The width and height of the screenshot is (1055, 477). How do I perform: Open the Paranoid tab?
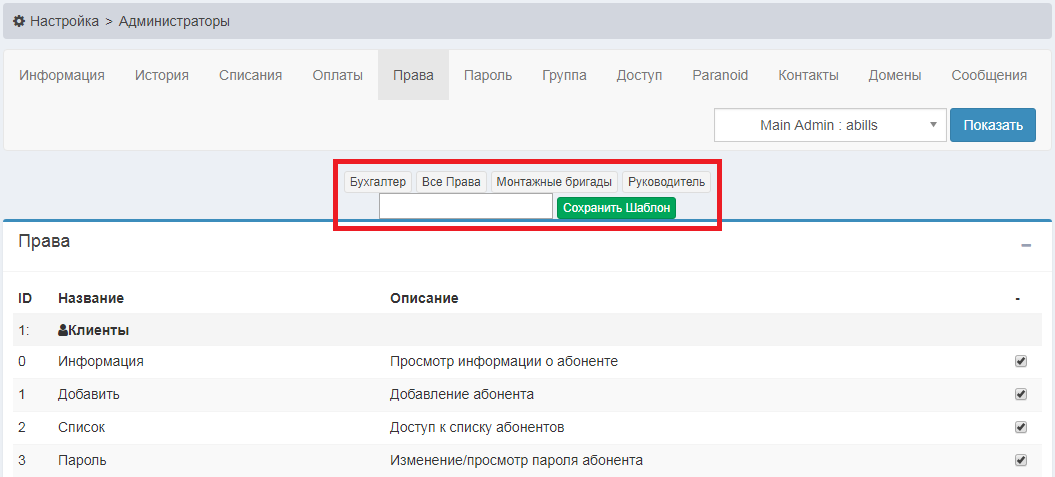[x=720, y=75]
